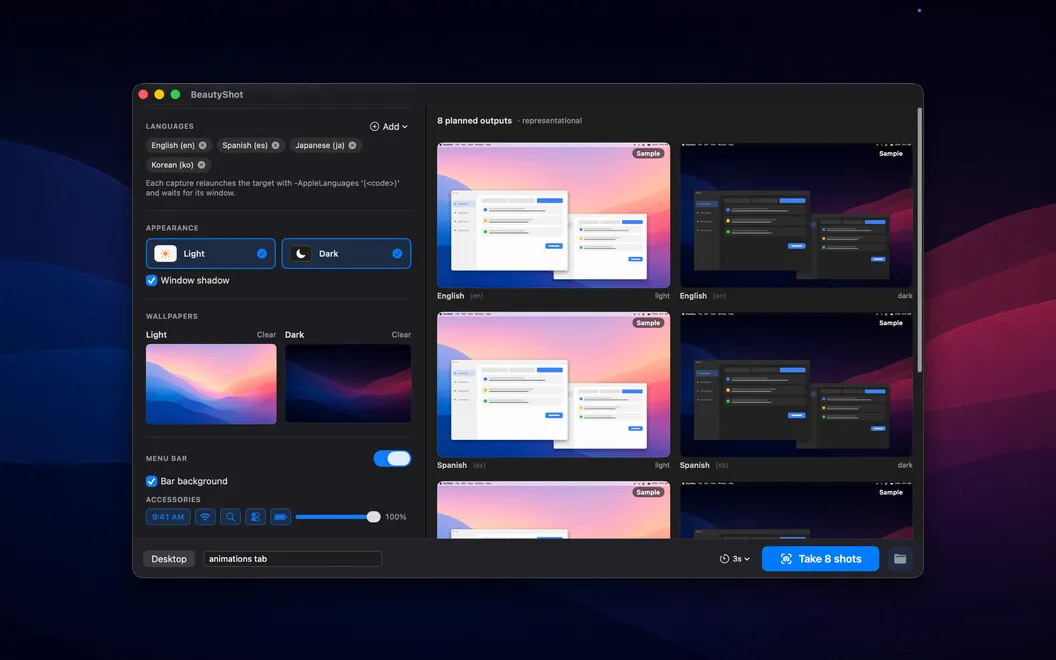
Task: Remove the Spanish (es) language chip
Action: 275,145
